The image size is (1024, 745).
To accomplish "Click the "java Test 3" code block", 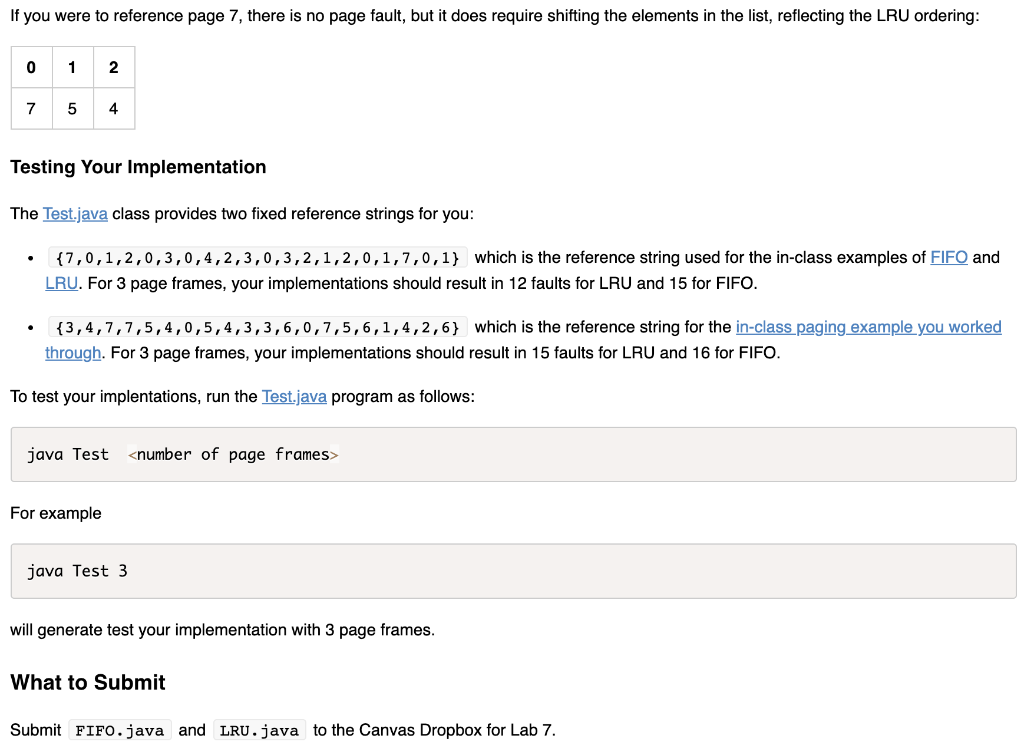I will click(513, 571).
